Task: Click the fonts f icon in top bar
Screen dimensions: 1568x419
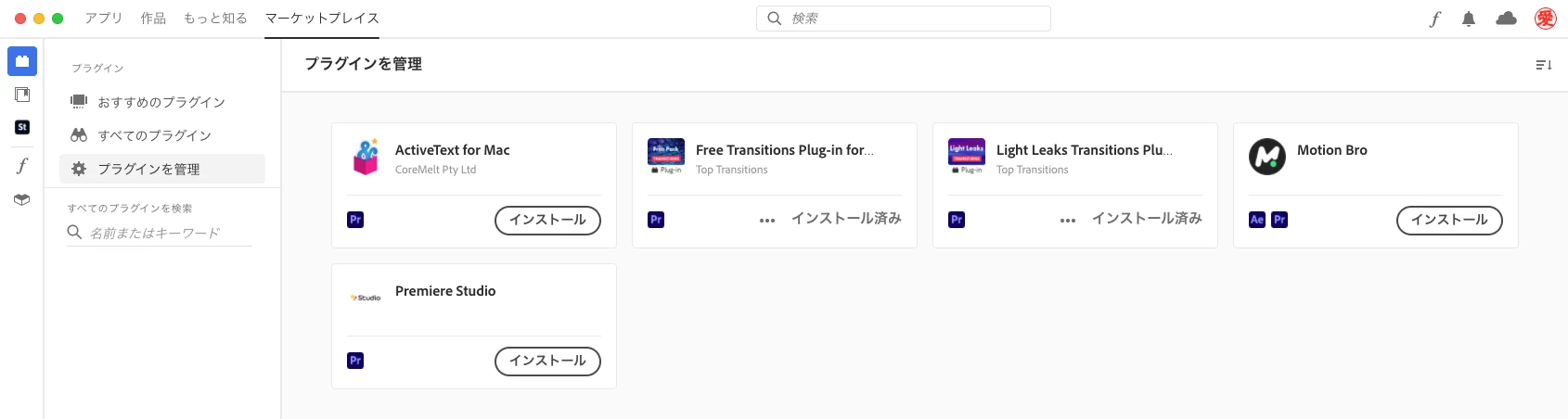Action: click(x=1434, y=19)
